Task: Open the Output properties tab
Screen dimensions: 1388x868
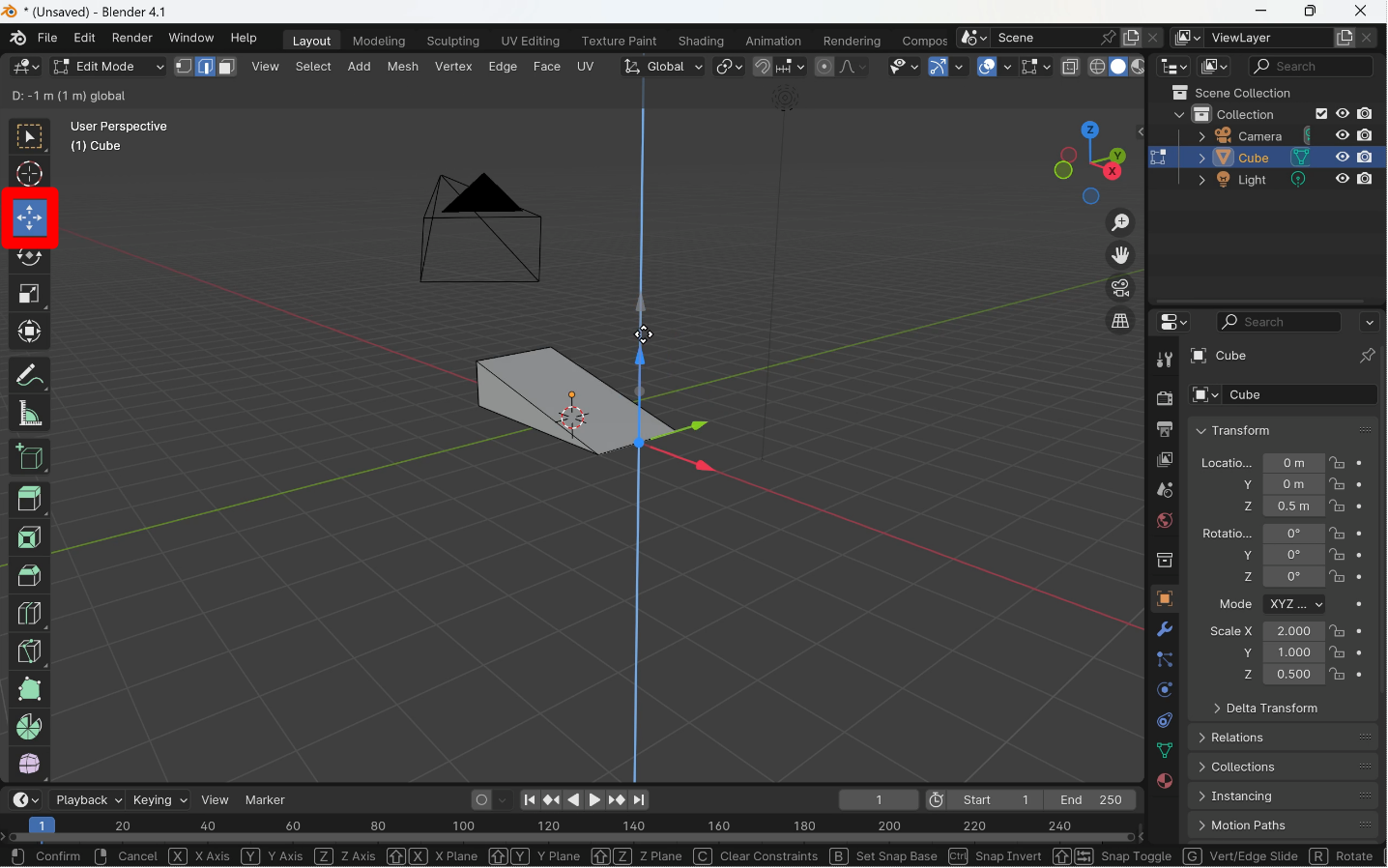Action: (1165, 428)
